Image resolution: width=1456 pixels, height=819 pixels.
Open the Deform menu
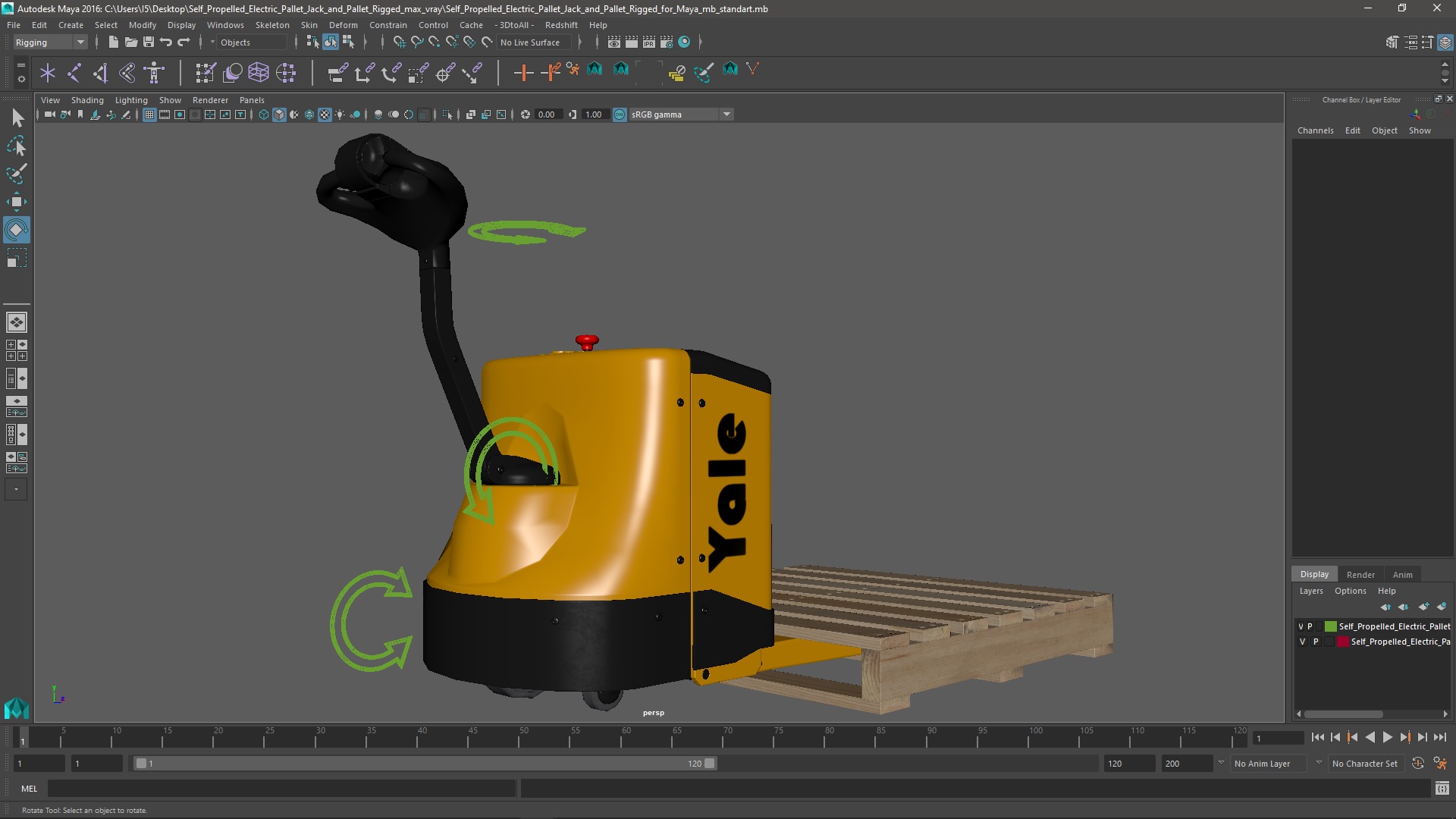pos(343,25)
